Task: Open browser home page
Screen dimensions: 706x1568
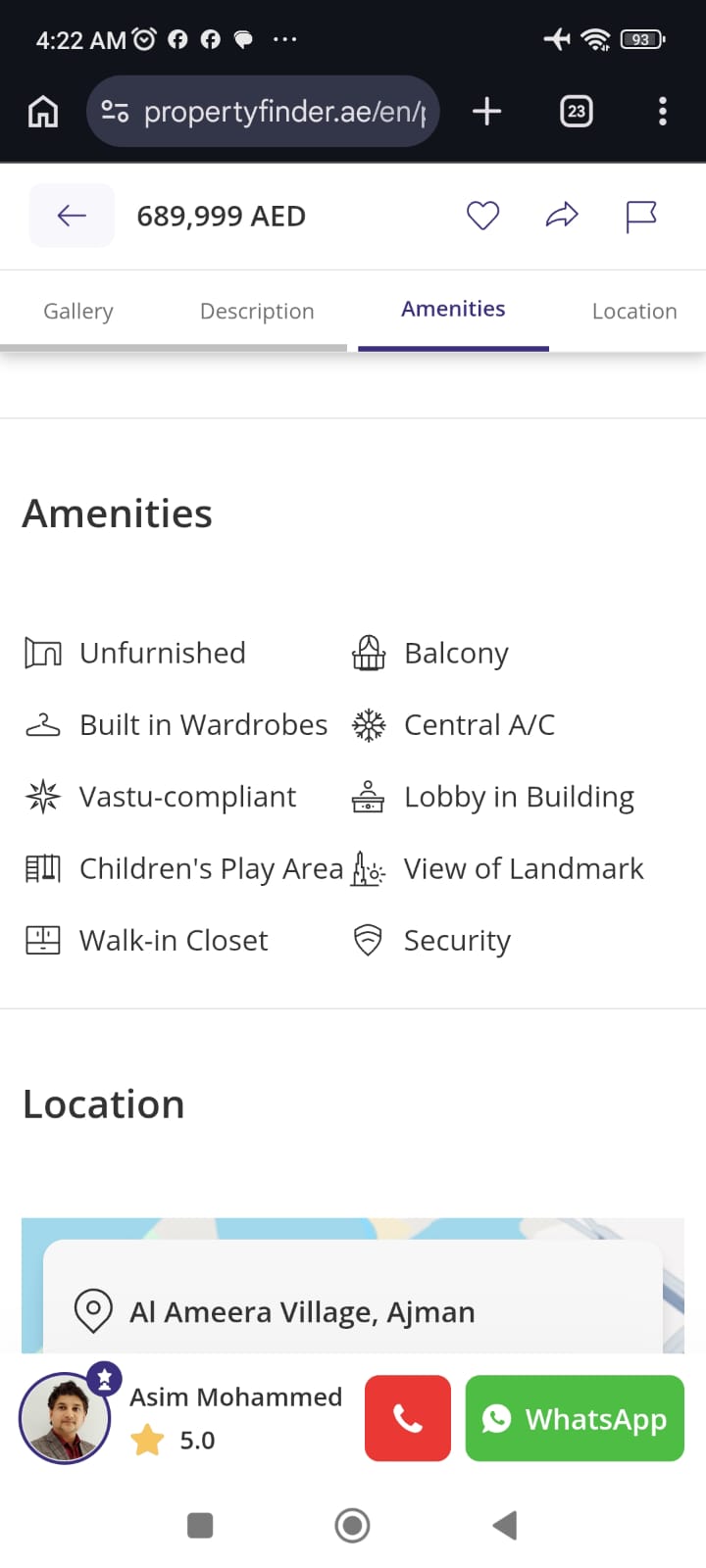Action: point(42,112)
